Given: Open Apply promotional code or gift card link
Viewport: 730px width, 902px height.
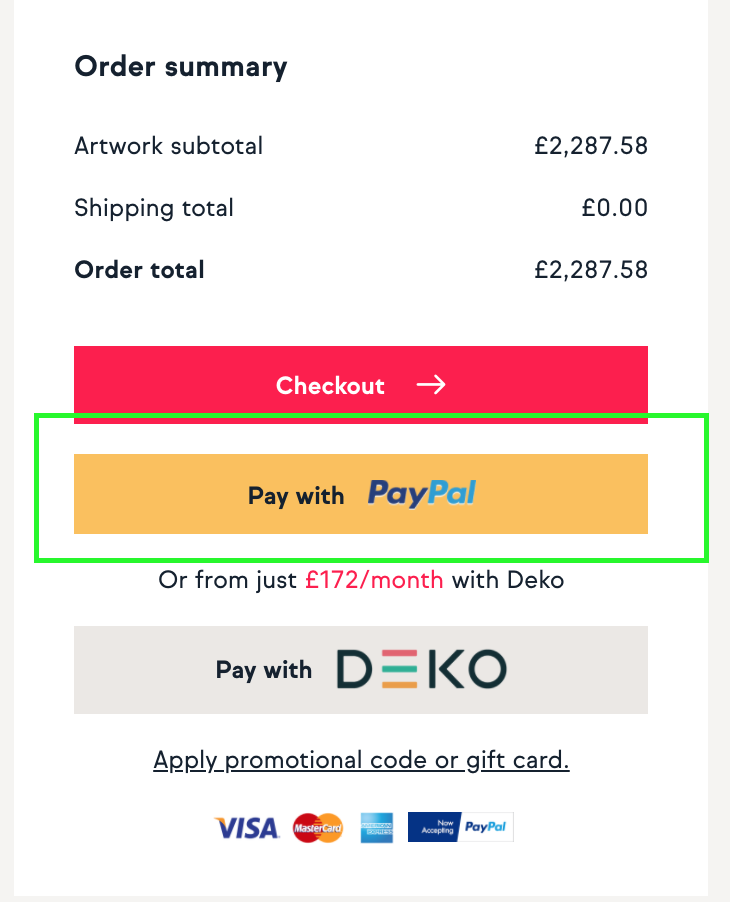Looking at the screenshot, I should [x=361, y=760].
